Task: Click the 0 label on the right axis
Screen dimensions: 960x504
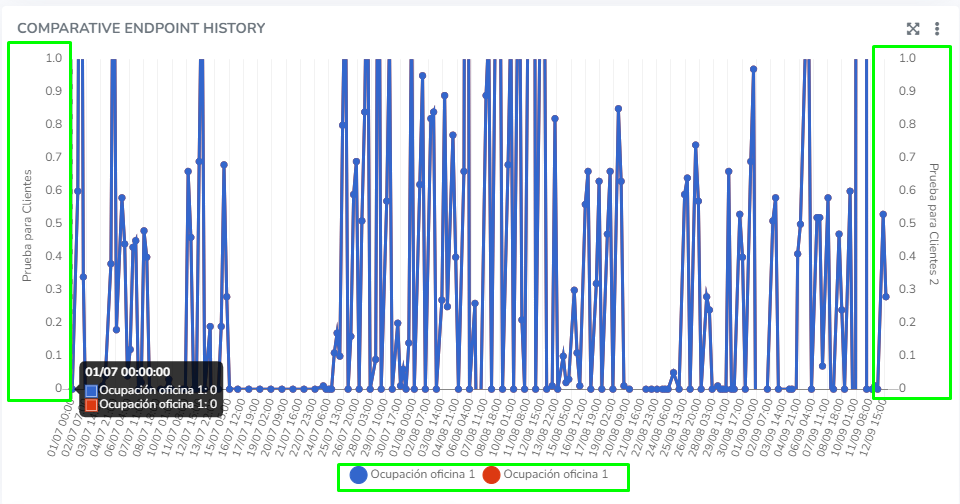Action: click(x=902, y=388)
